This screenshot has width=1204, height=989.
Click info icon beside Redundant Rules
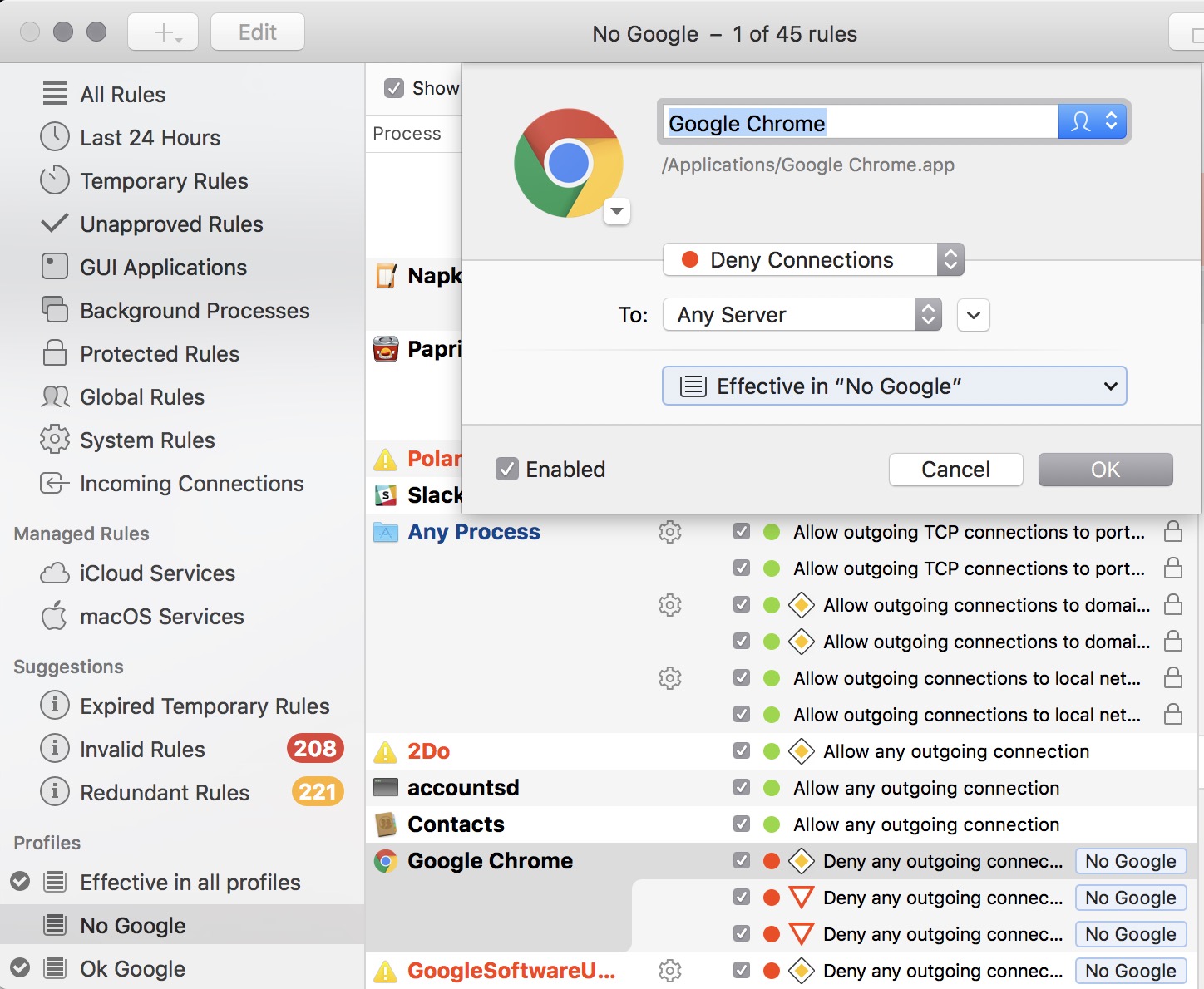(x=55, y=792)
